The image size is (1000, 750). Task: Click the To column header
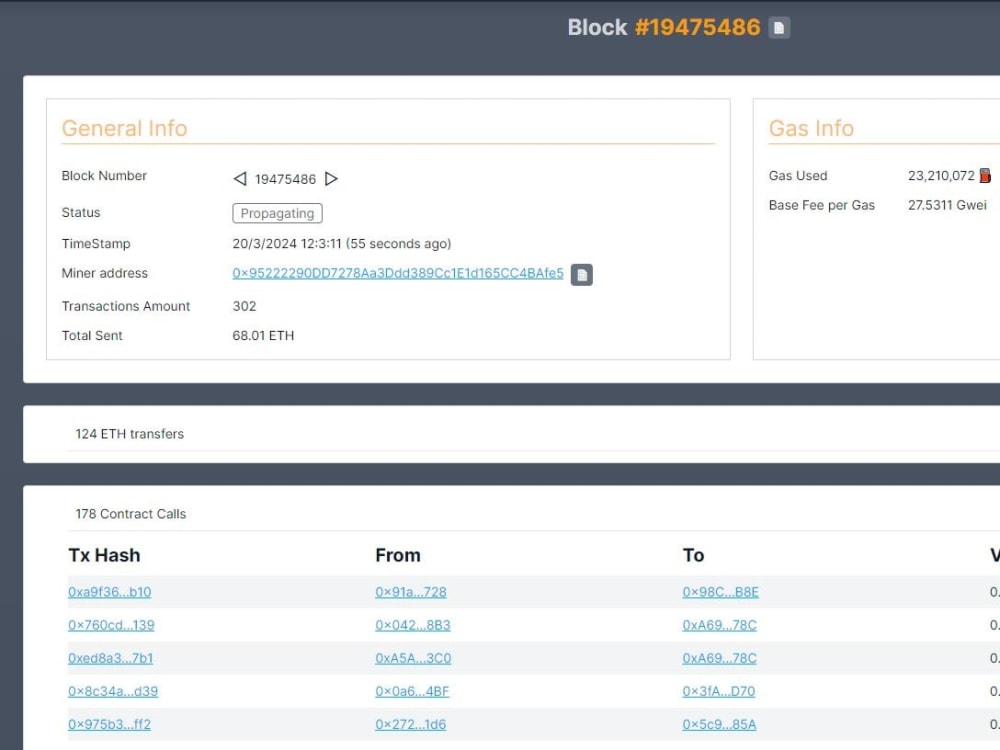pyautogui.click(x=693, y=555)
